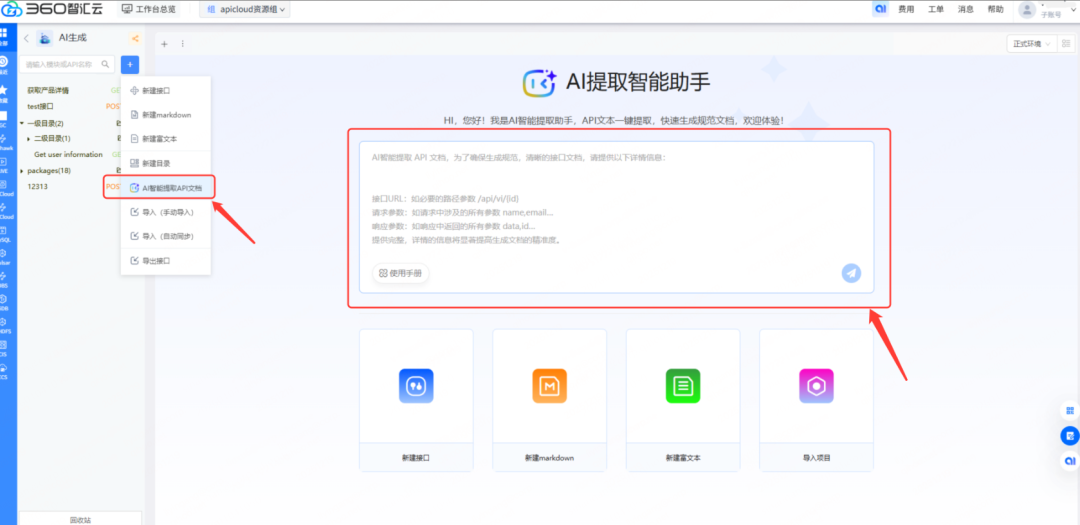
Task: Click the AI assistant icon in top bar
Action: click(880, 9)
